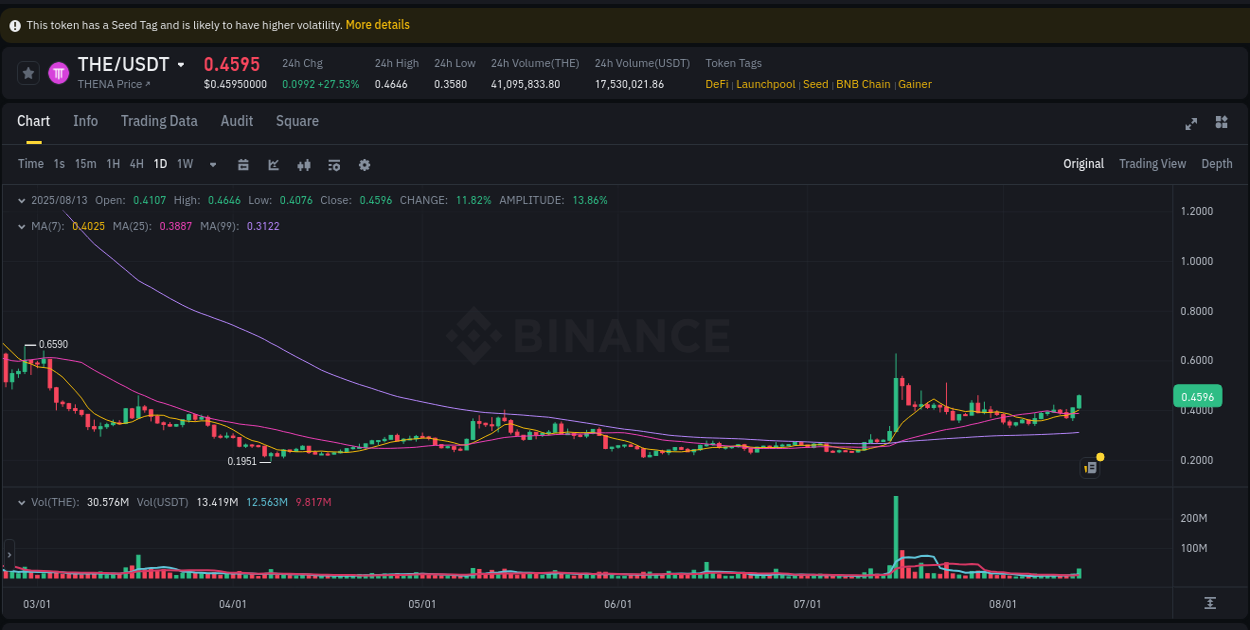Click the date range calendar icon

point(243,164)
